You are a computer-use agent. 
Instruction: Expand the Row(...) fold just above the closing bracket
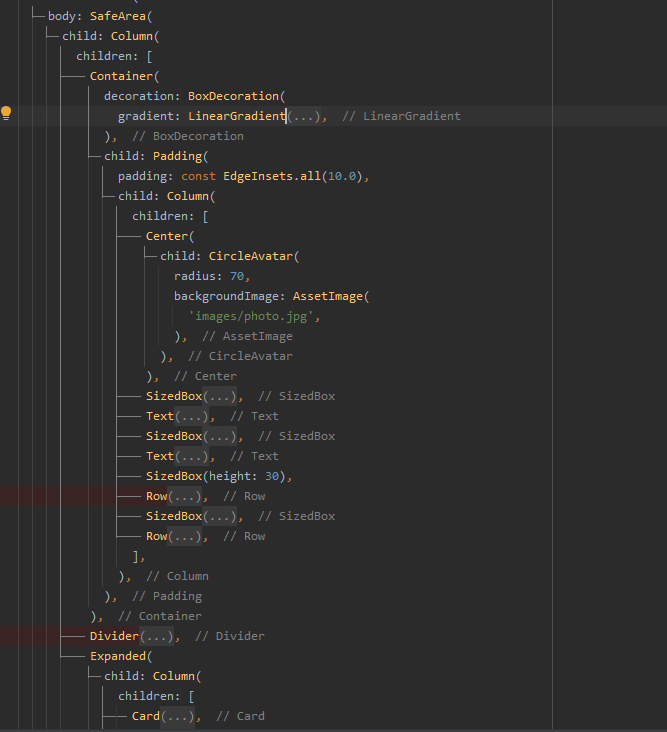pos(185,536)
